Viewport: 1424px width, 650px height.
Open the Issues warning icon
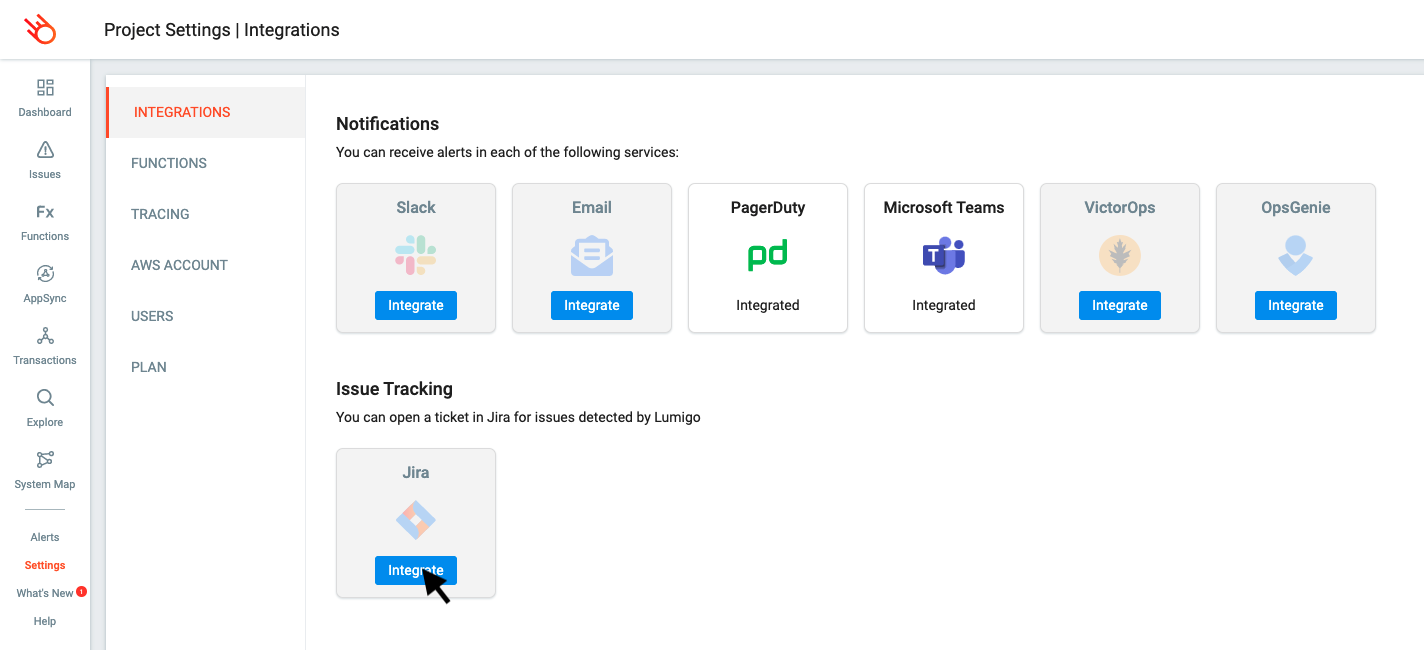pyautogui.click(x=45, y=150)
